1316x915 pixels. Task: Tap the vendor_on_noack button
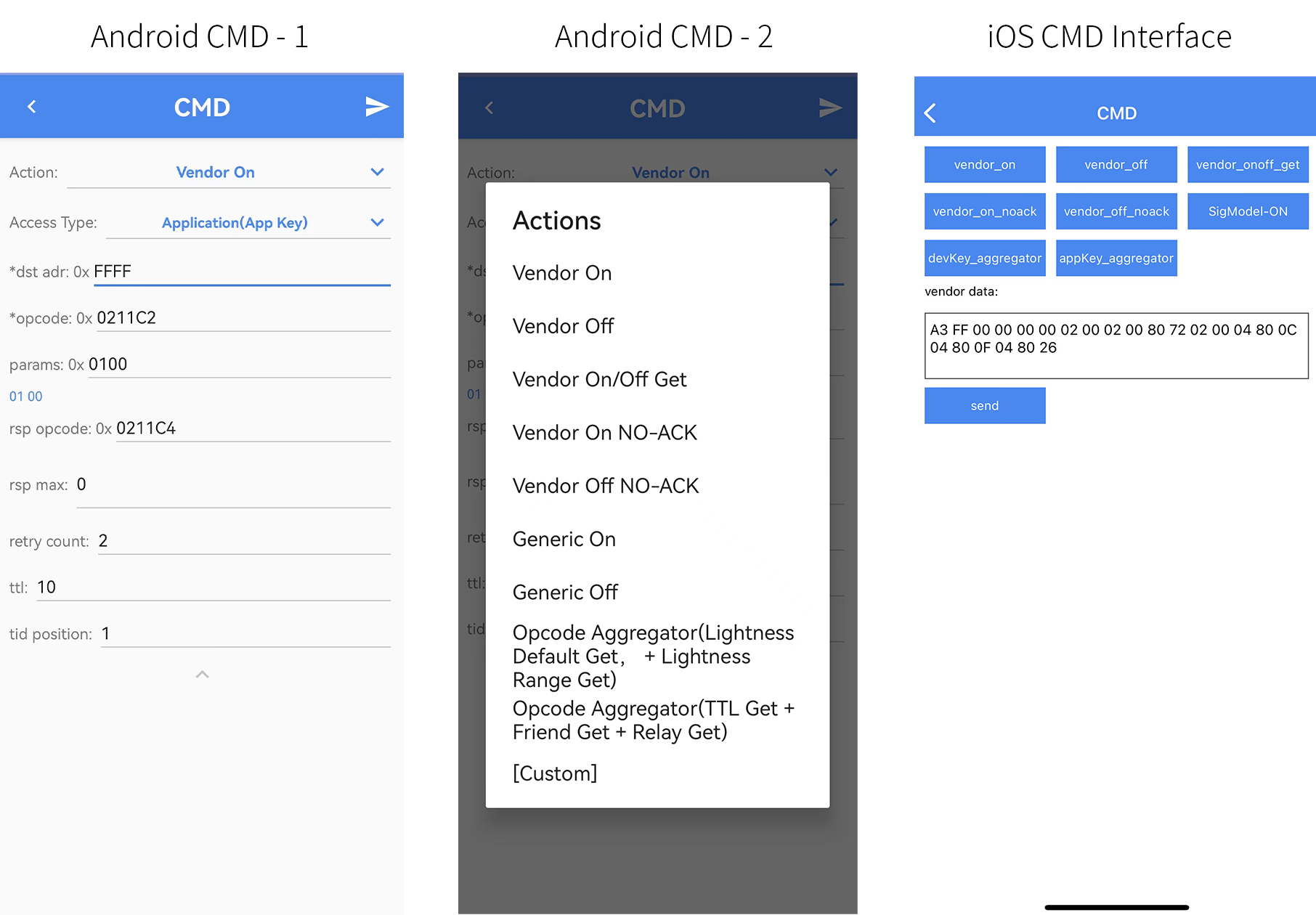(x=985, y=211)
